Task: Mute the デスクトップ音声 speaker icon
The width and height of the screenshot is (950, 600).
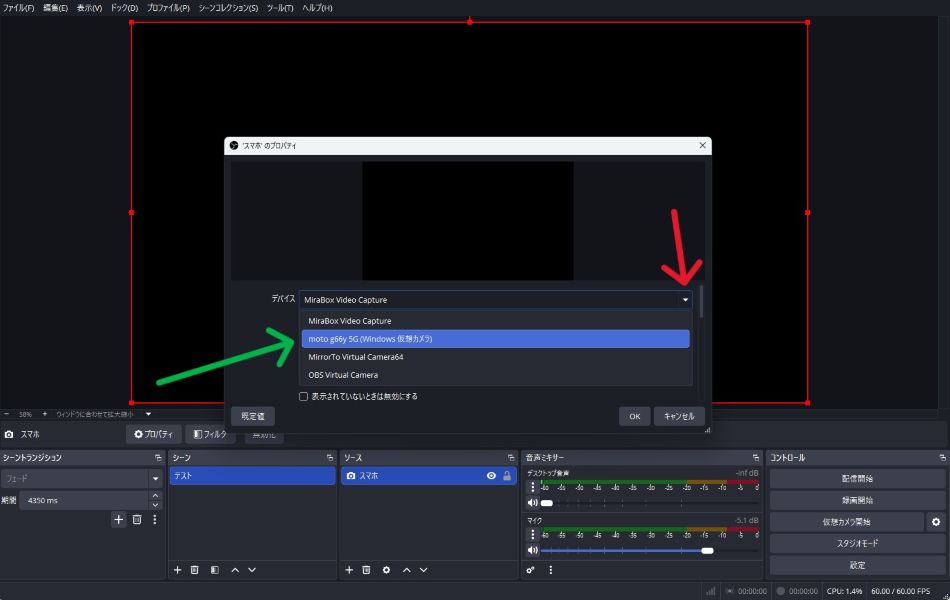Action: 532,503
